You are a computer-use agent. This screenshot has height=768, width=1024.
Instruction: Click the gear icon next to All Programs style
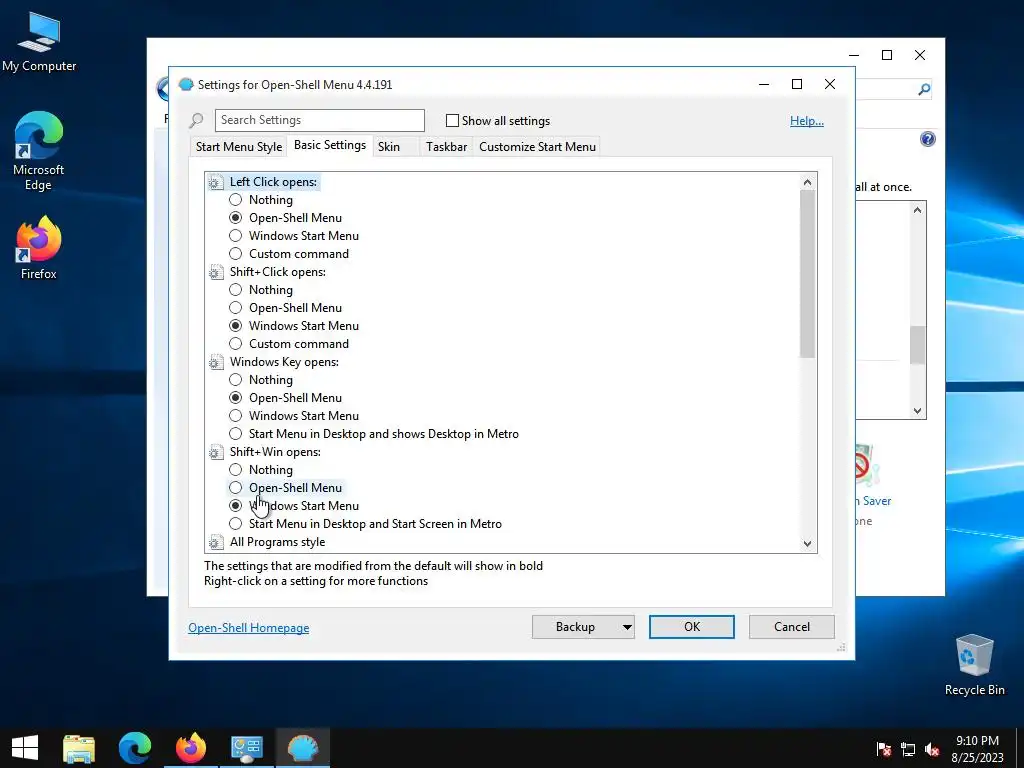click(216, 542)
